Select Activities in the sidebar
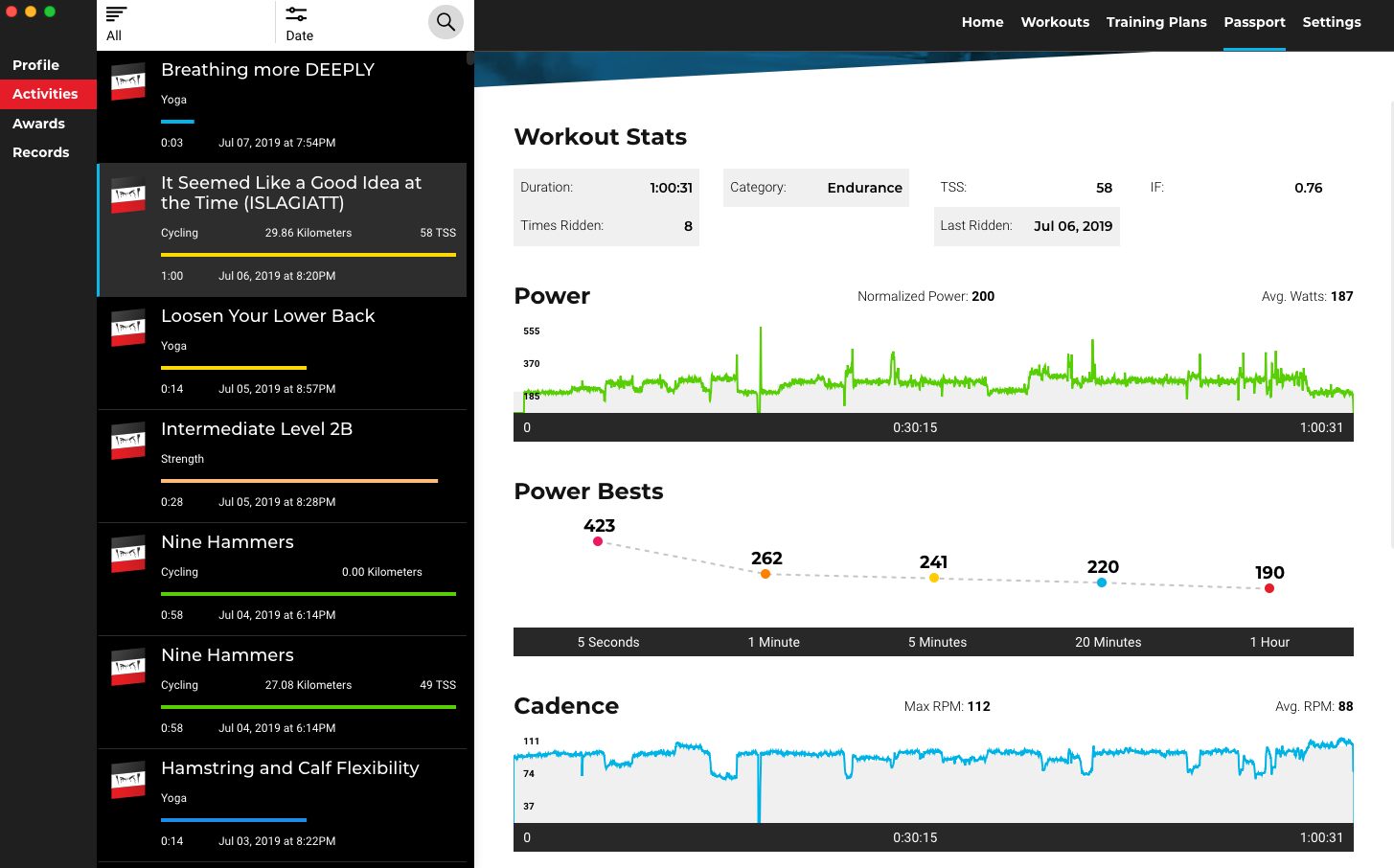The height and width of the screenshot is (868, 1394). pos(48,94)
